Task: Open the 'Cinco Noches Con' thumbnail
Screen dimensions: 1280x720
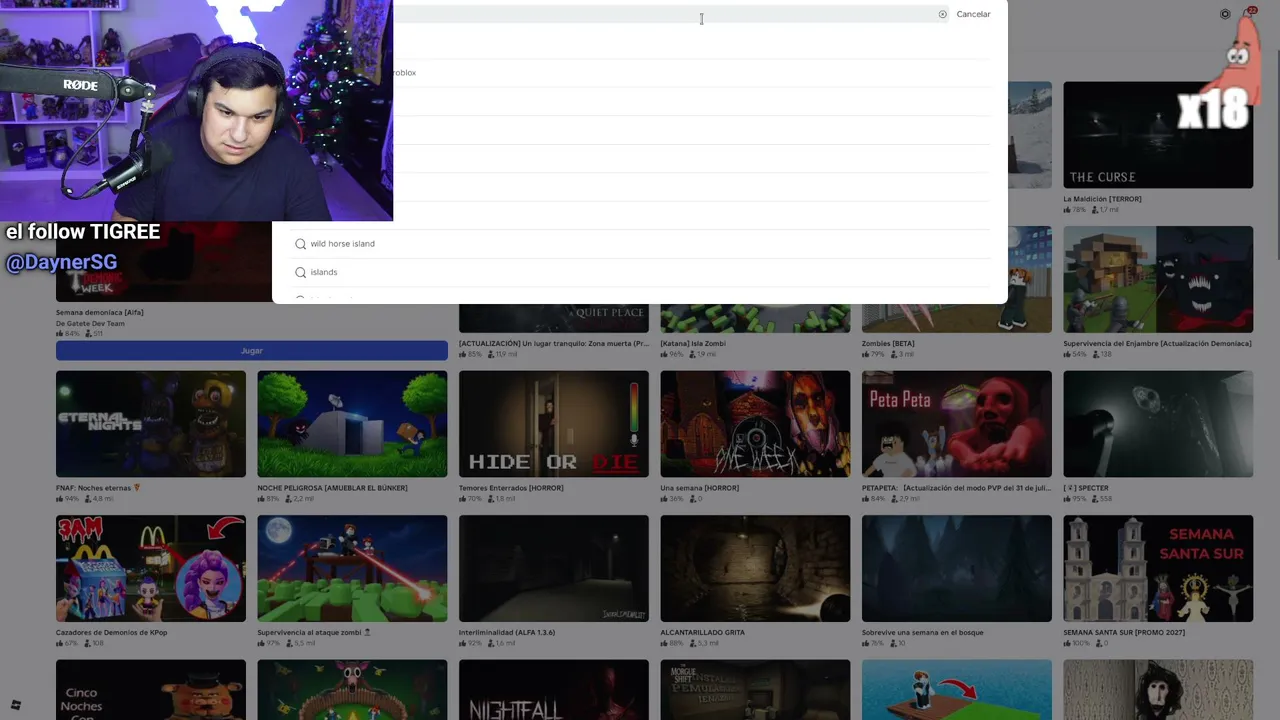Action: pyautogui.click(x=151, y=690)
